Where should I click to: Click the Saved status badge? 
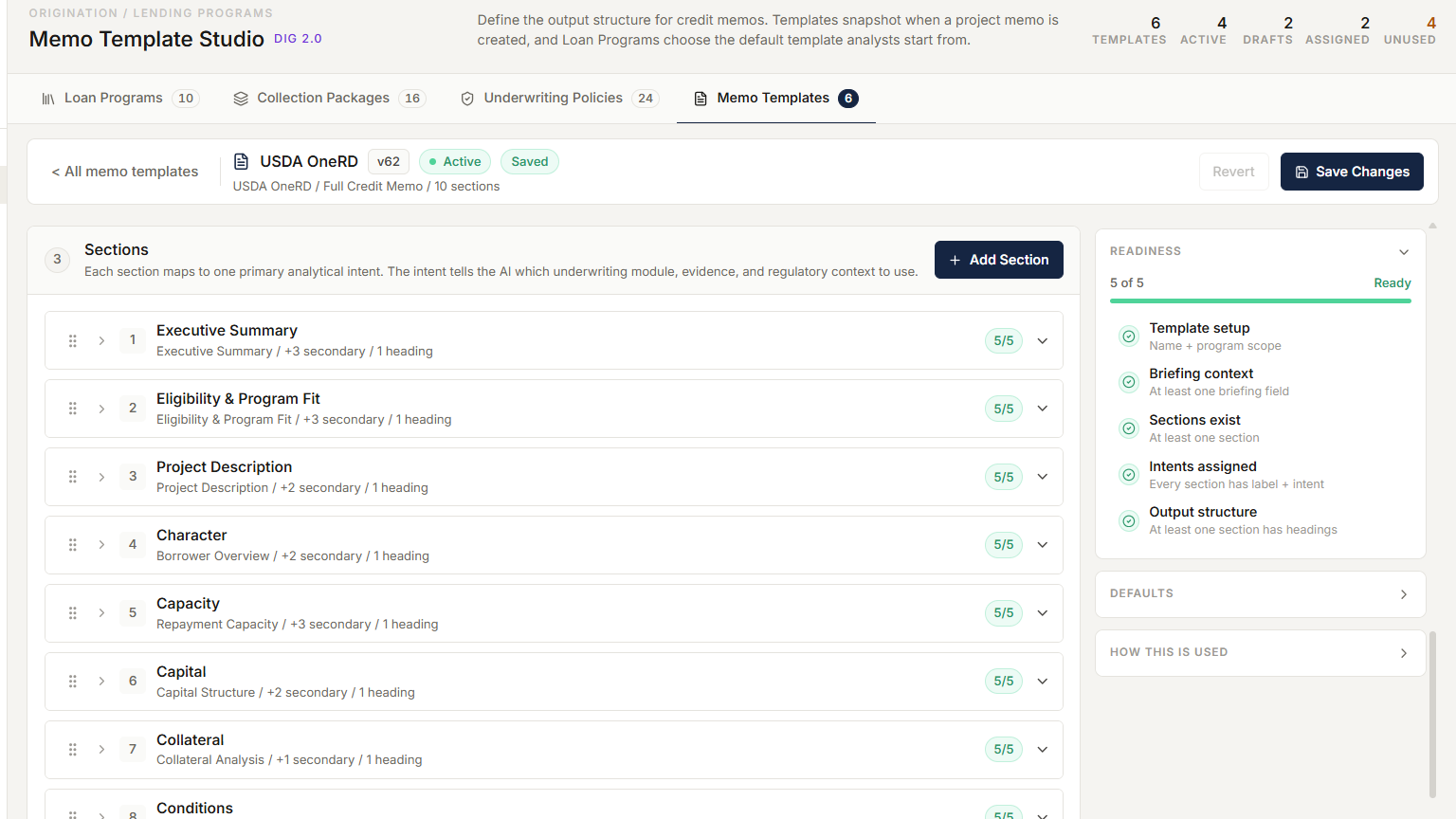[x=530, y=161]
